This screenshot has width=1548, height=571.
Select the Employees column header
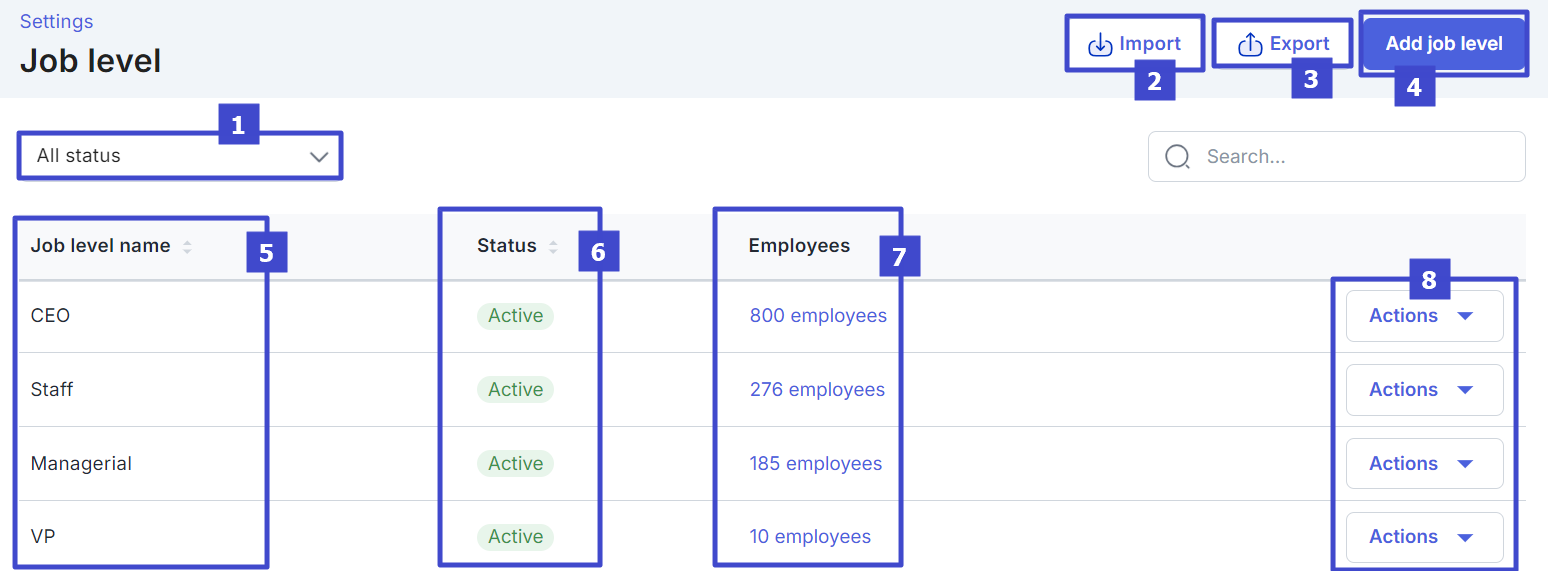[799, 246]
